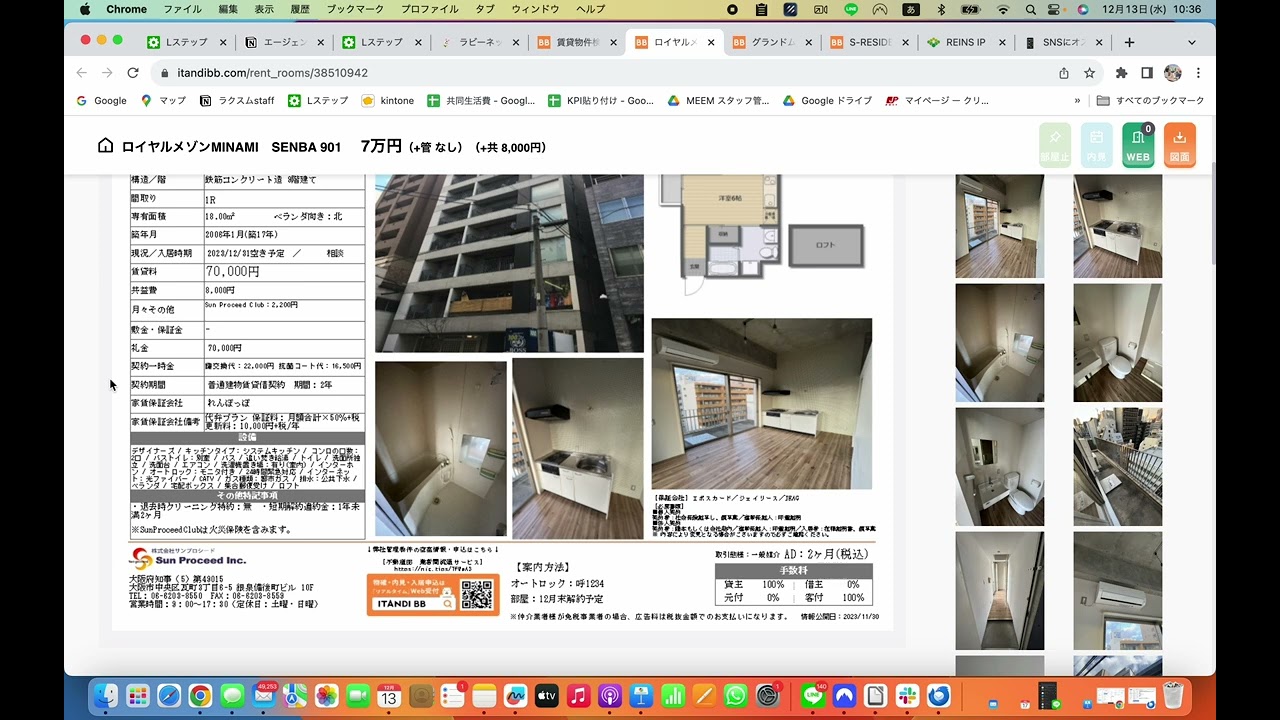This screenshot has height=720, width=1280.
Task: Open Finder from the Dock
Action: (x=105, y=695)
